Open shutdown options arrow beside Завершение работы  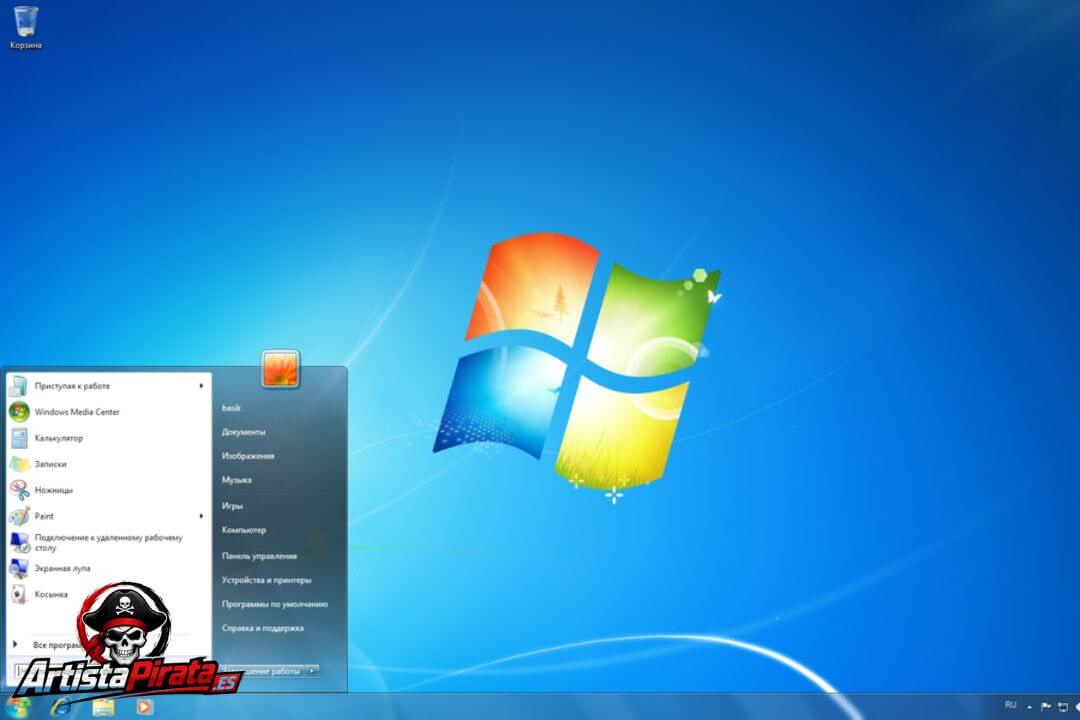click(312, 670)
